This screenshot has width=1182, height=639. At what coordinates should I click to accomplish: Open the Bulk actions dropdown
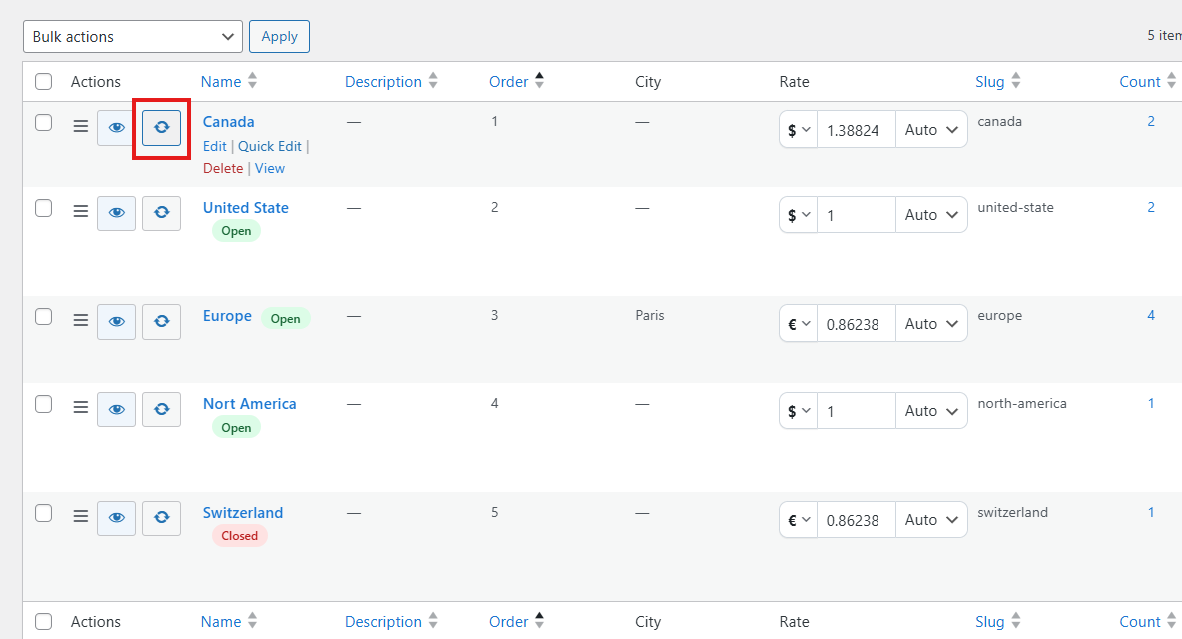click(x=132, y=37)
